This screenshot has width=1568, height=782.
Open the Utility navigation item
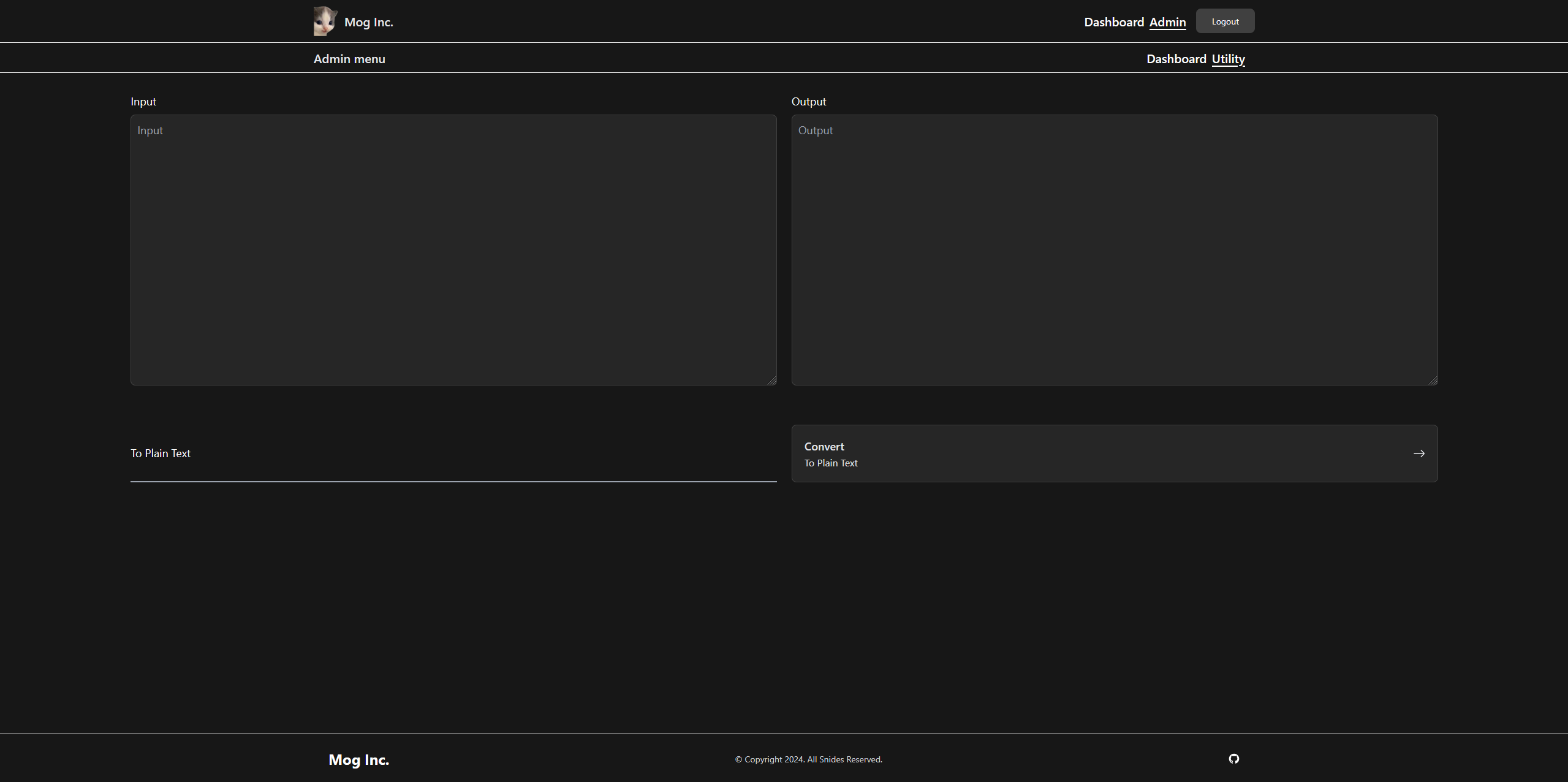(x=1227, y=58)
